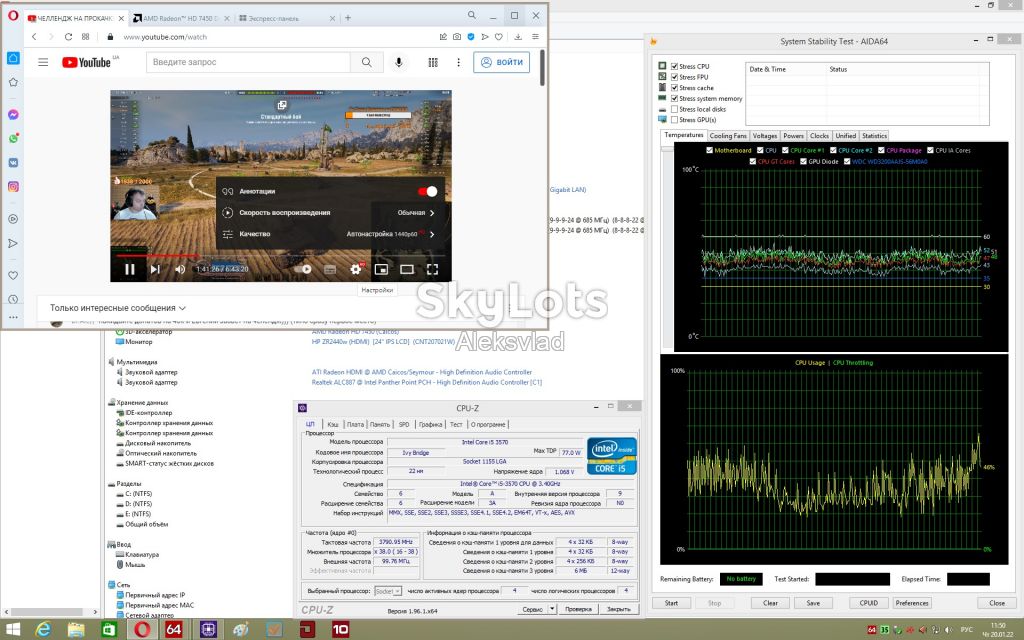Uncheck Stress FPU in AIDA64

tap(675, 77)
